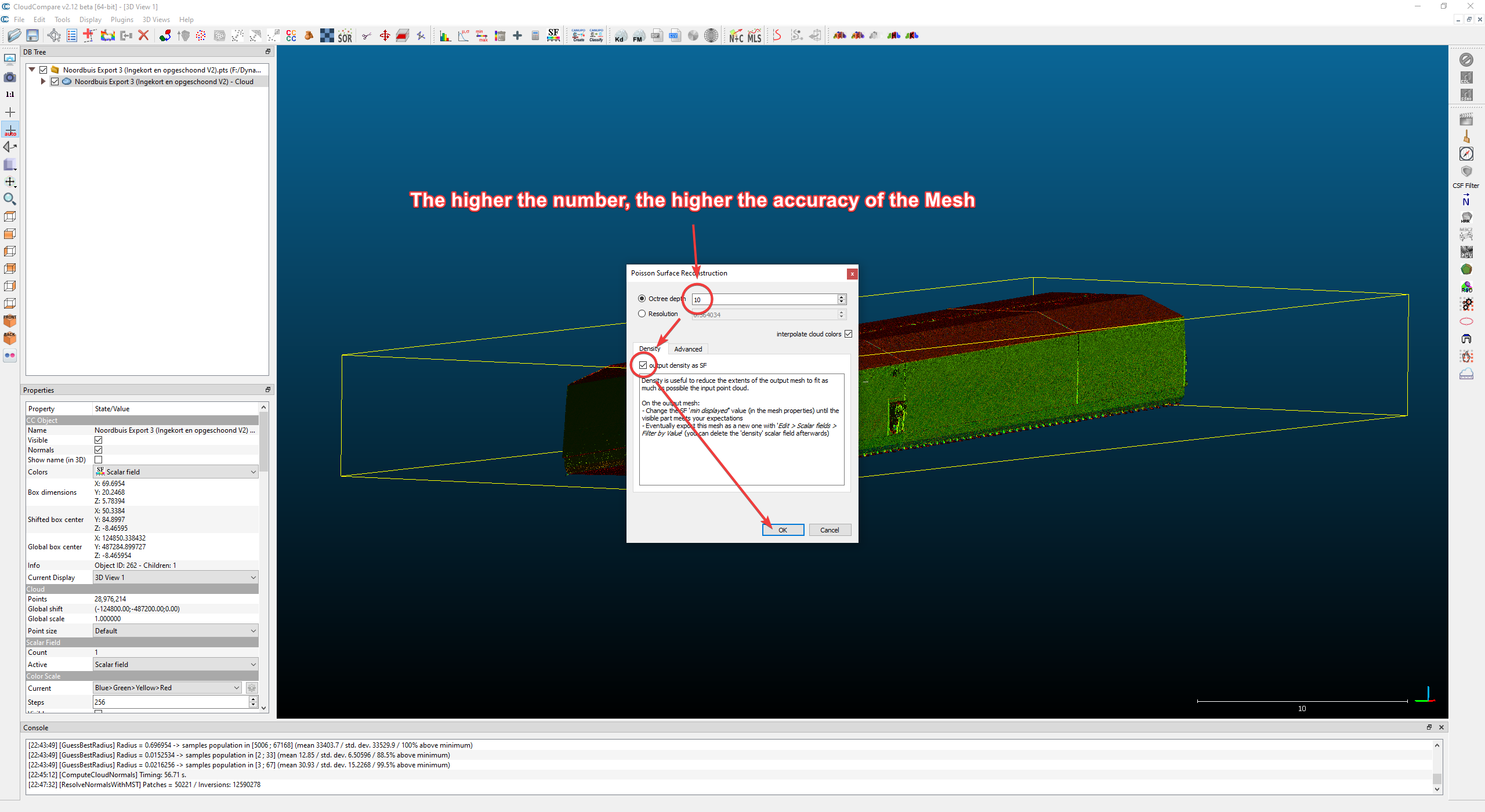Click the SF color scale icon
The height and width of the screenshot is (812, 1485).
[553, 35]
